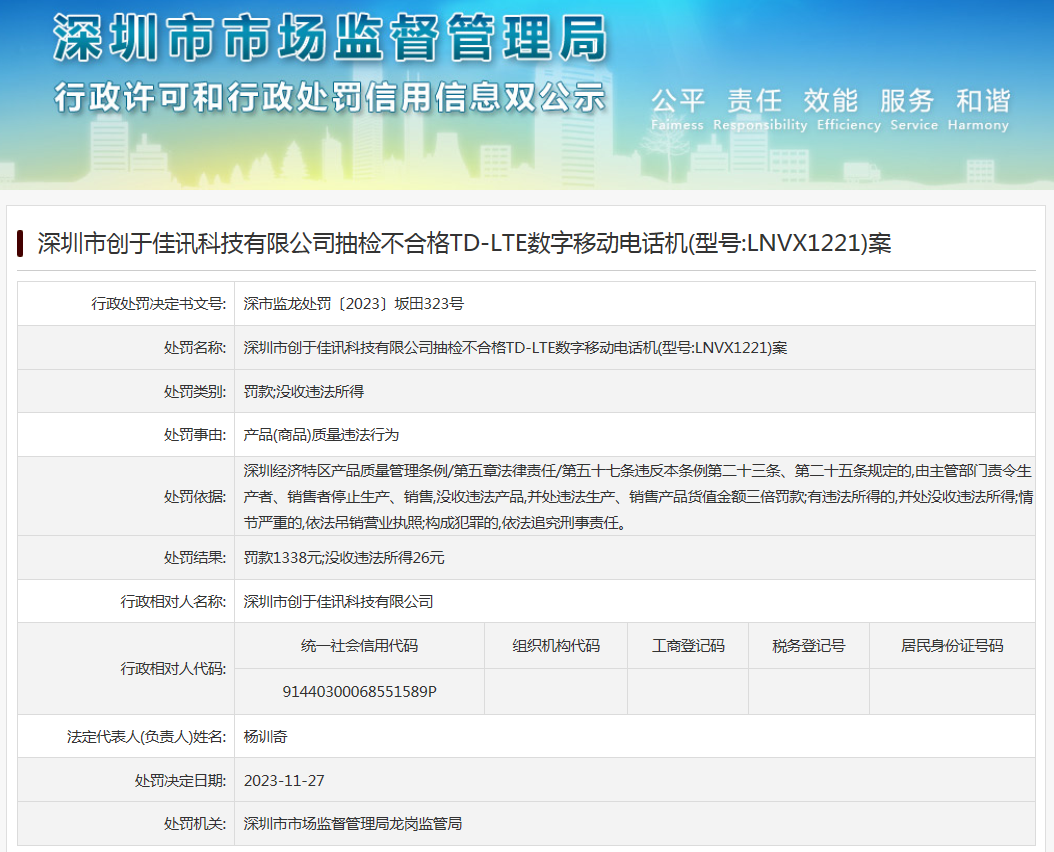The image size is (1054, 852).
Task: Click the legal representative name 杨训奇
Action: point(266,737)
